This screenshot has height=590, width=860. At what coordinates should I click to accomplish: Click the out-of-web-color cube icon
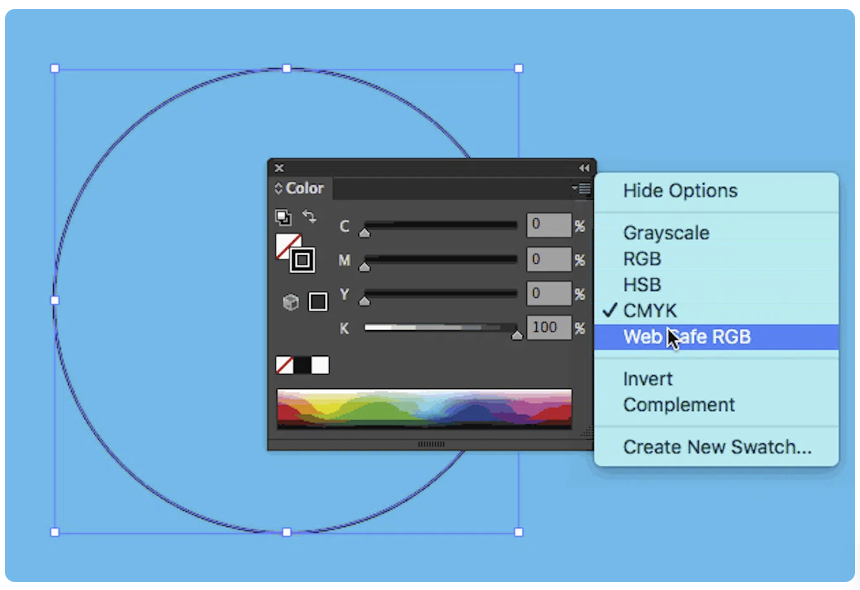pos(291,302)
